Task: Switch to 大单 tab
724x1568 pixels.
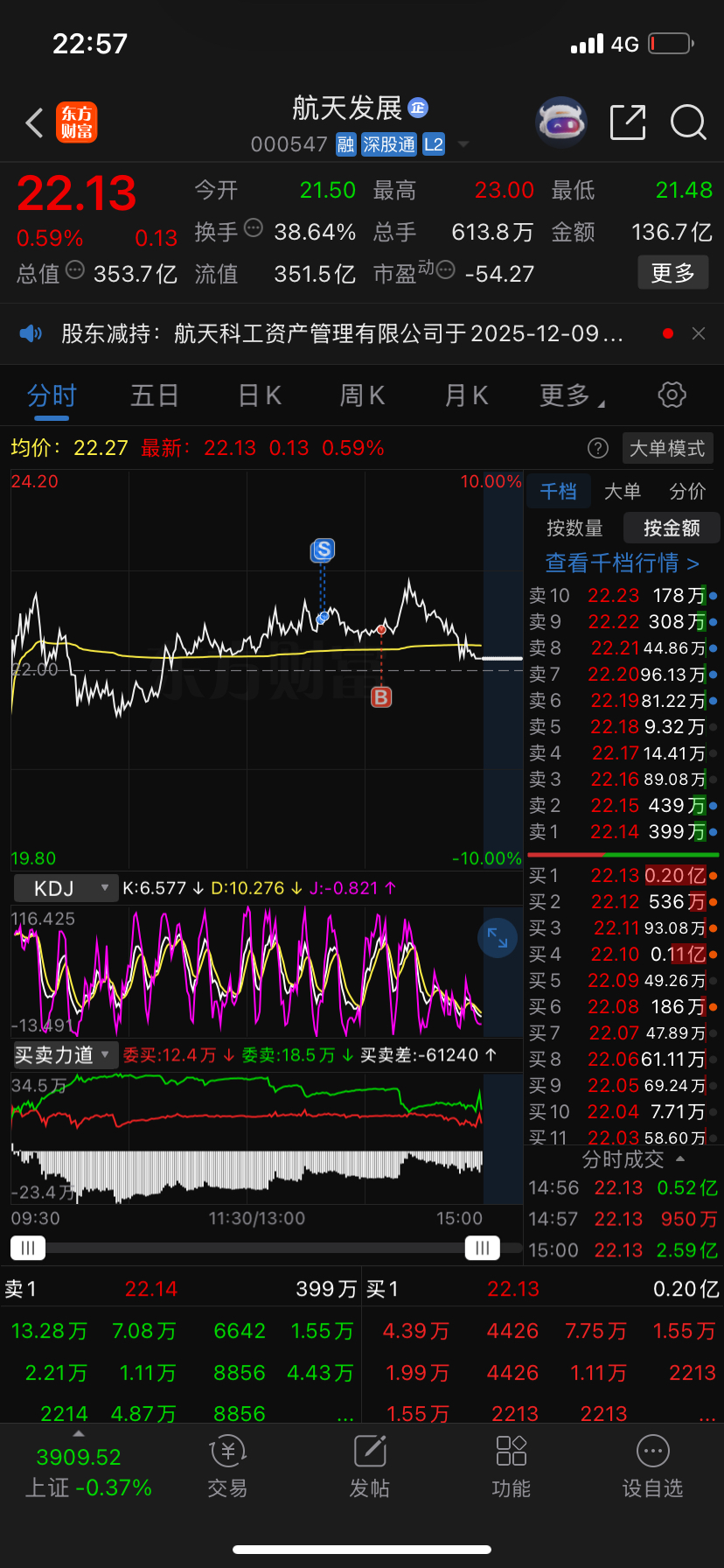Action: 623,491
